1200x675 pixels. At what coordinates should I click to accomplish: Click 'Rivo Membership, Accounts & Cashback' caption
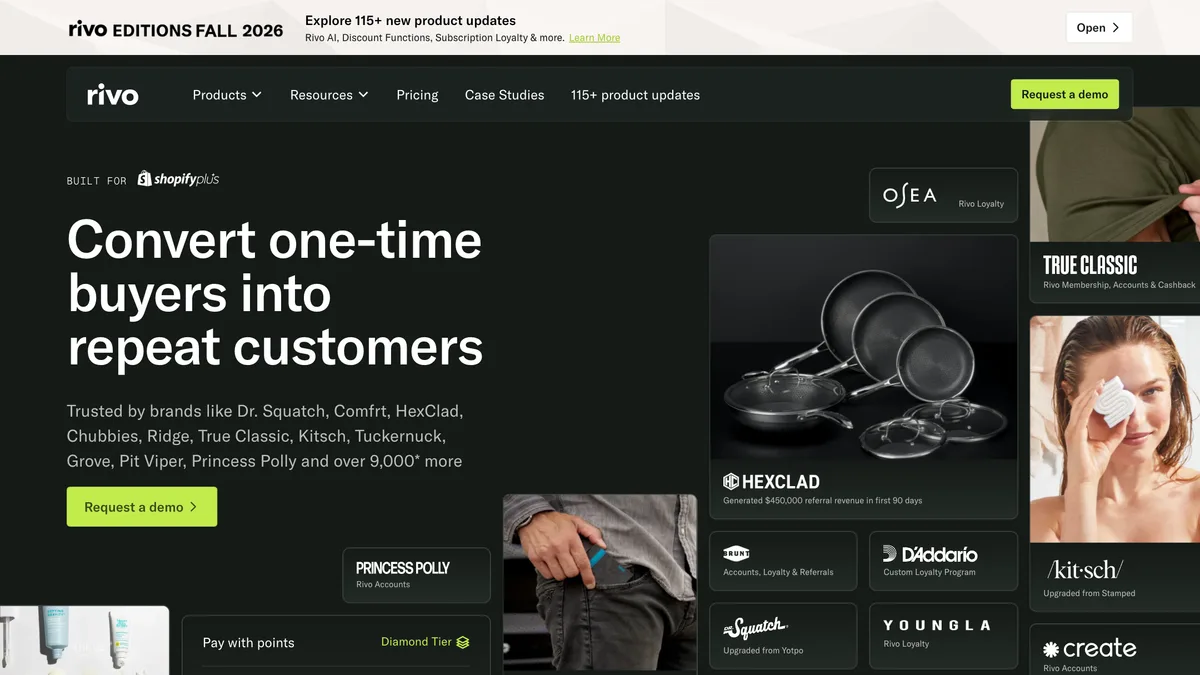pos(1119,285)
